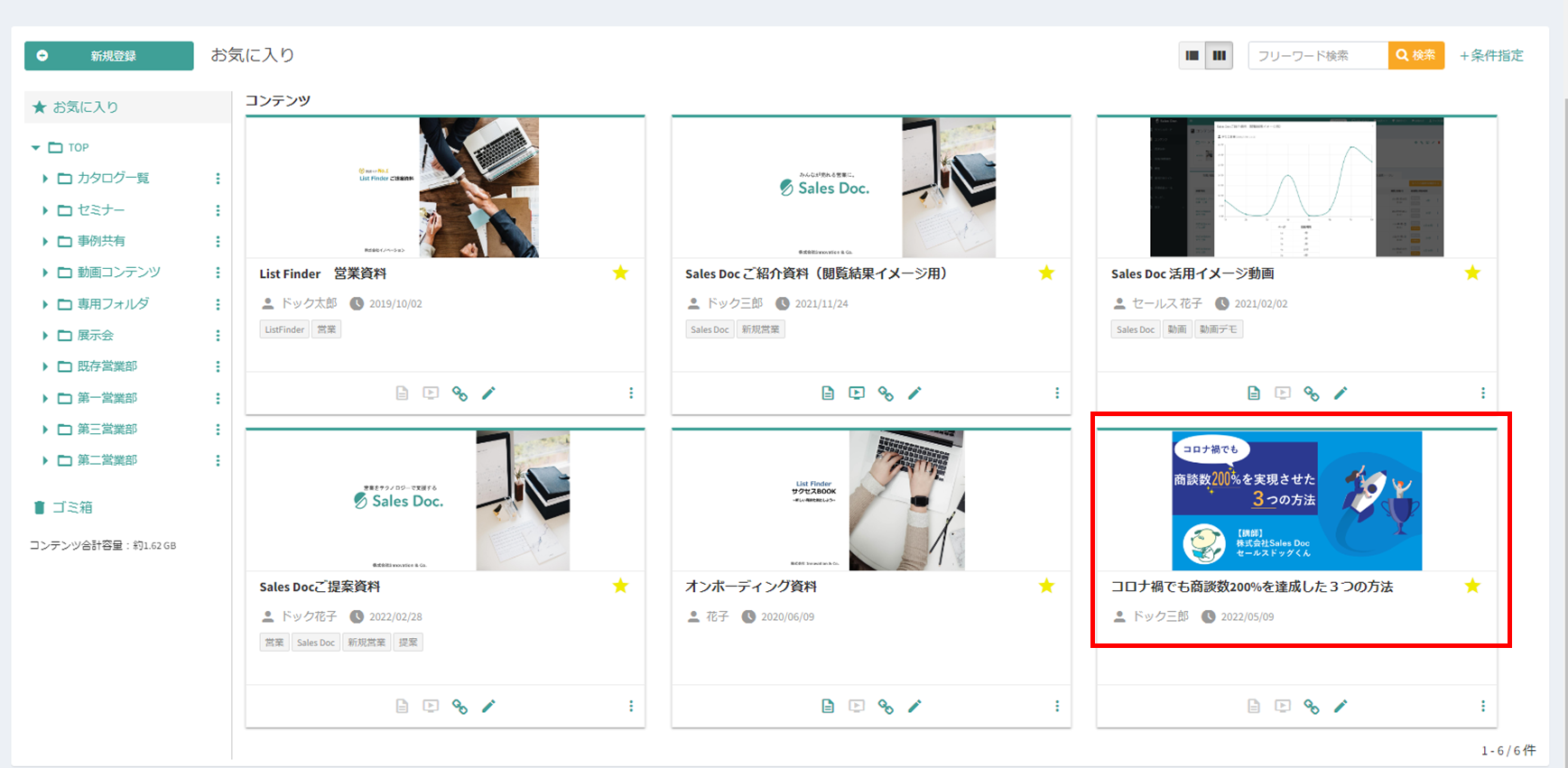Toggle favorite star on コロナ禍でも商談数200%
The height and width of the screenshot is (768, 1568).
pos(1473,586)
